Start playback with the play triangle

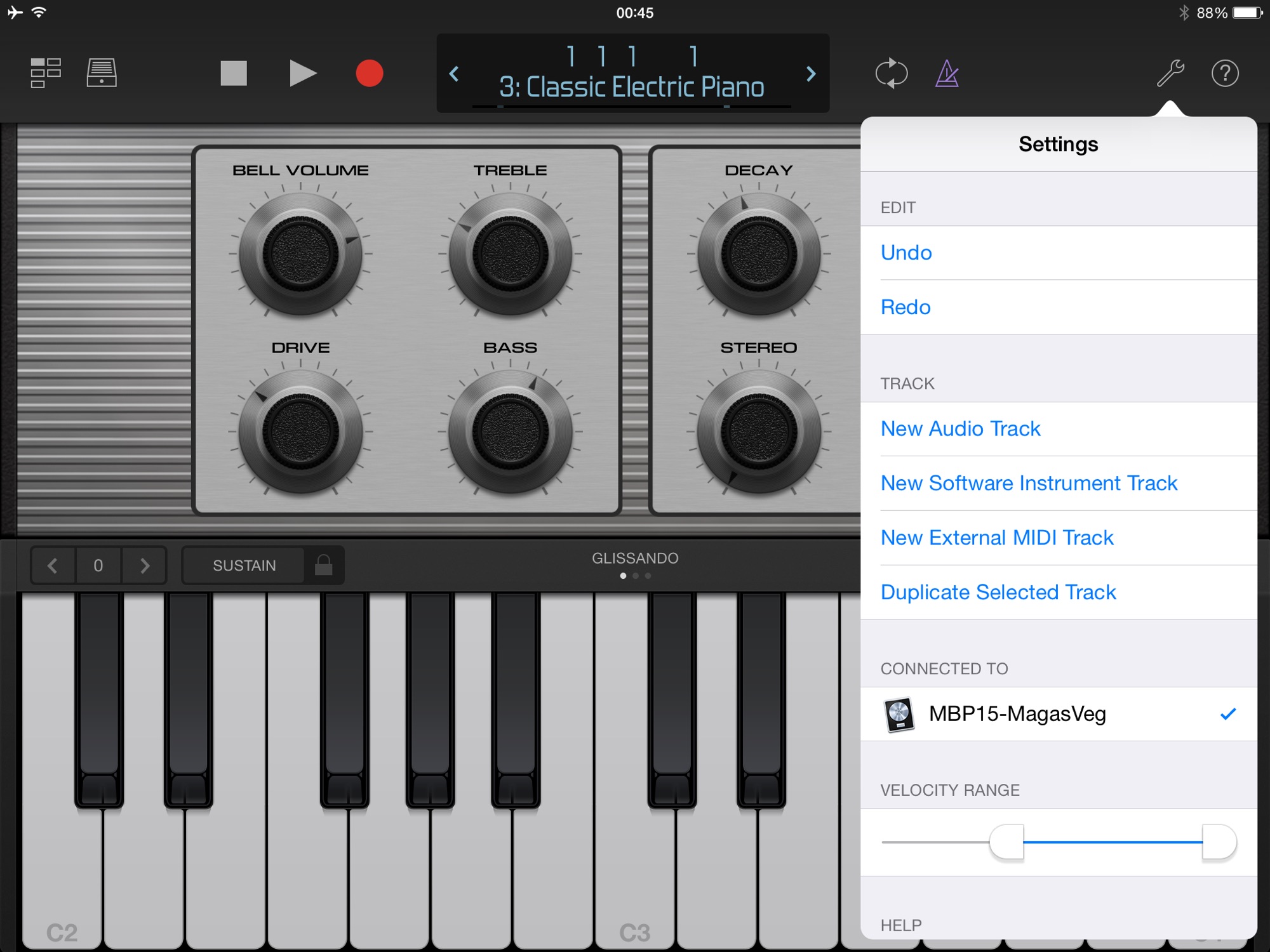tap(302, 73)
